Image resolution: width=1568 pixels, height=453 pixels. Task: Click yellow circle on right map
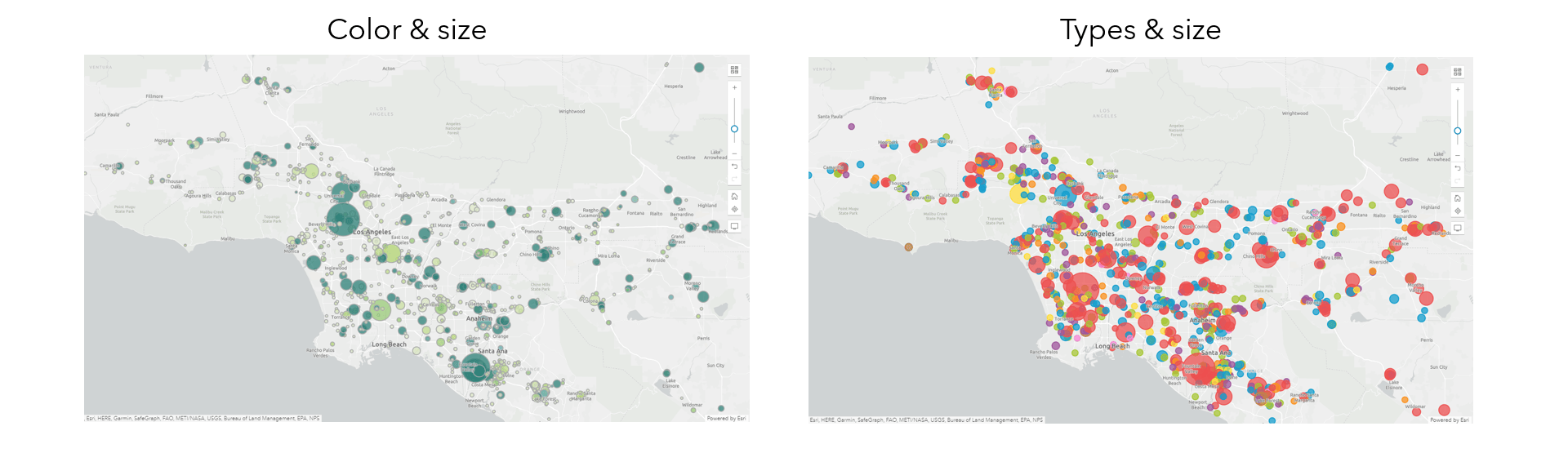tap(1018, 193)
